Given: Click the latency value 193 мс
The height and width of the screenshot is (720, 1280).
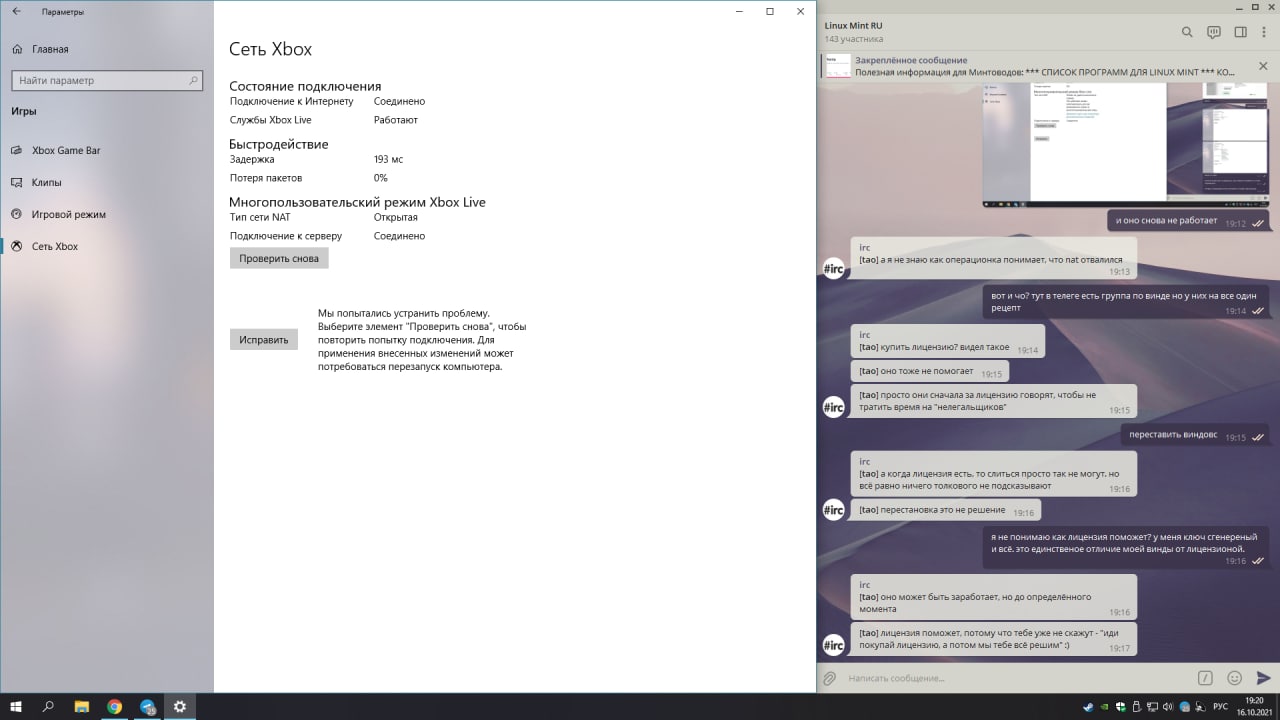Looking at the screenshot, I should click(x=388, y=159).
